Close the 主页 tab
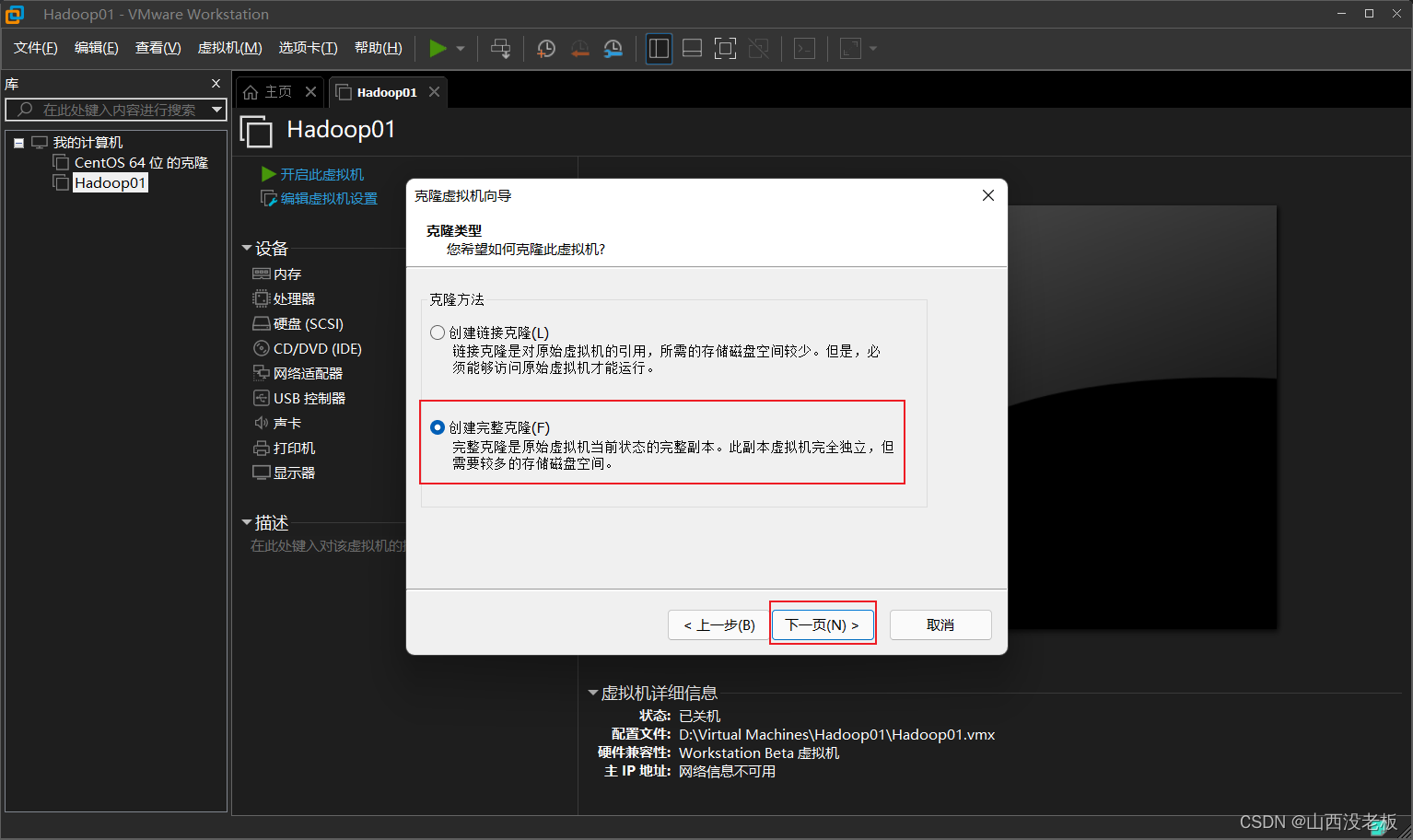Viewport: 1413px width, 840px height. click(310, 92)
